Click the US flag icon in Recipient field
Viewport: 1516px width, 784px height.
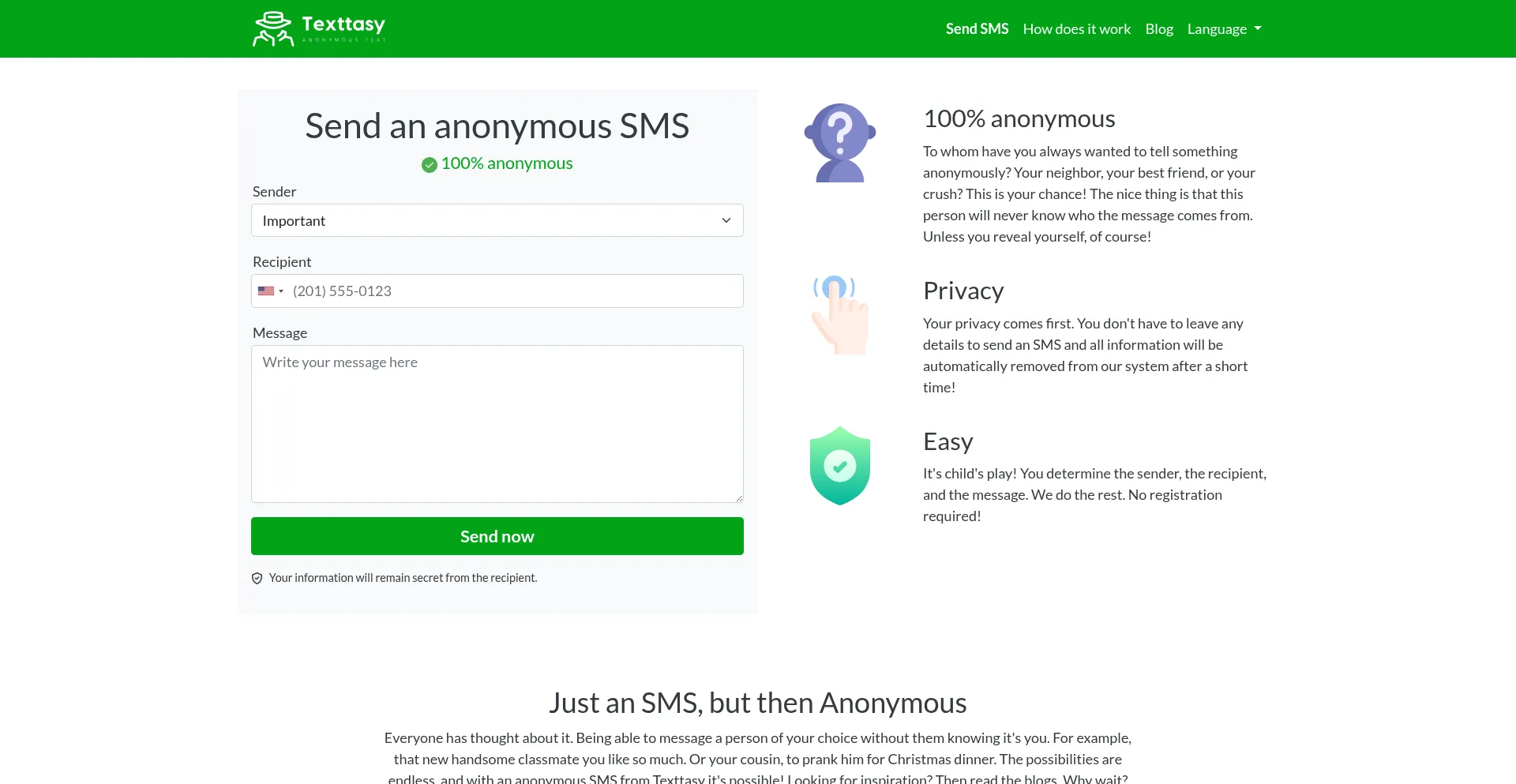coord(266,291)
